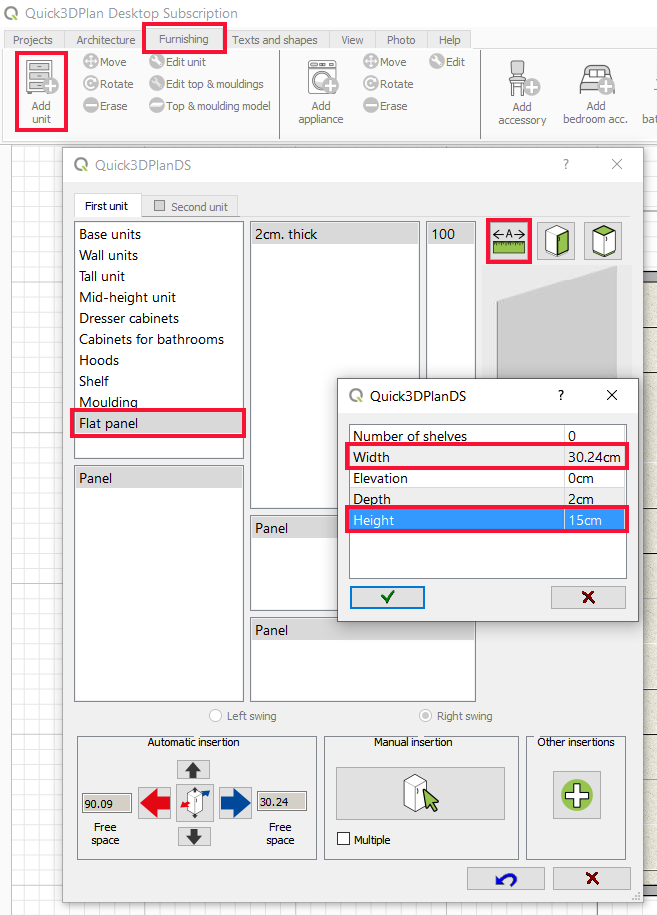
Task: Select Mid-height unit in the list
Action: click(159, 297)
